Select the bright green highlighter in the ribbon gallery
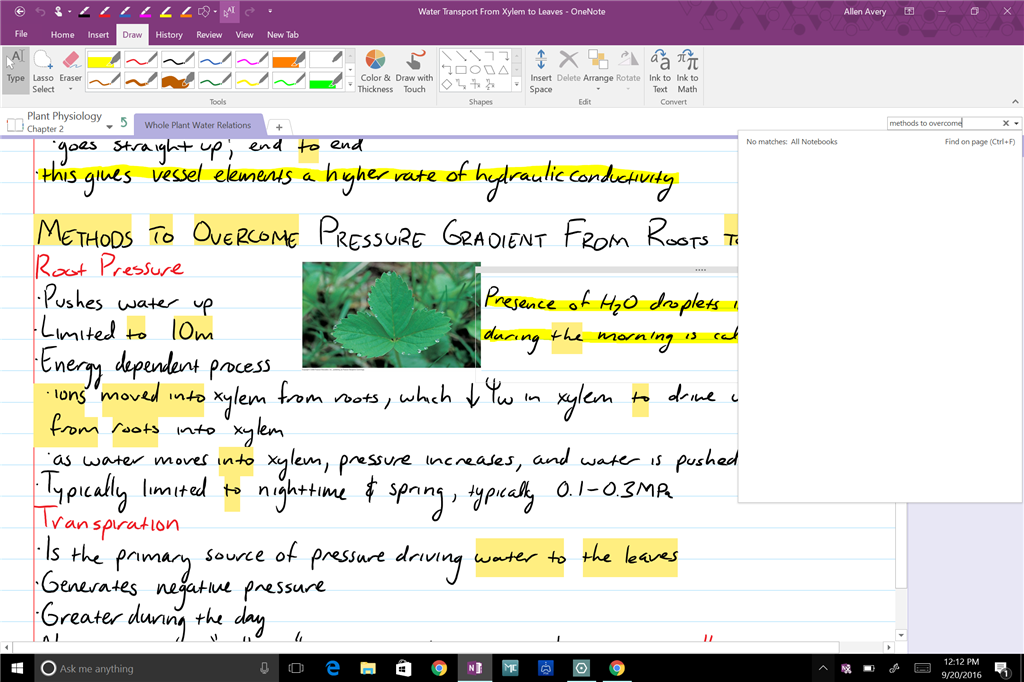Image resolution: width=1024 pixels, height=682 pixels. pyautogui.click(x=326, y=81)
